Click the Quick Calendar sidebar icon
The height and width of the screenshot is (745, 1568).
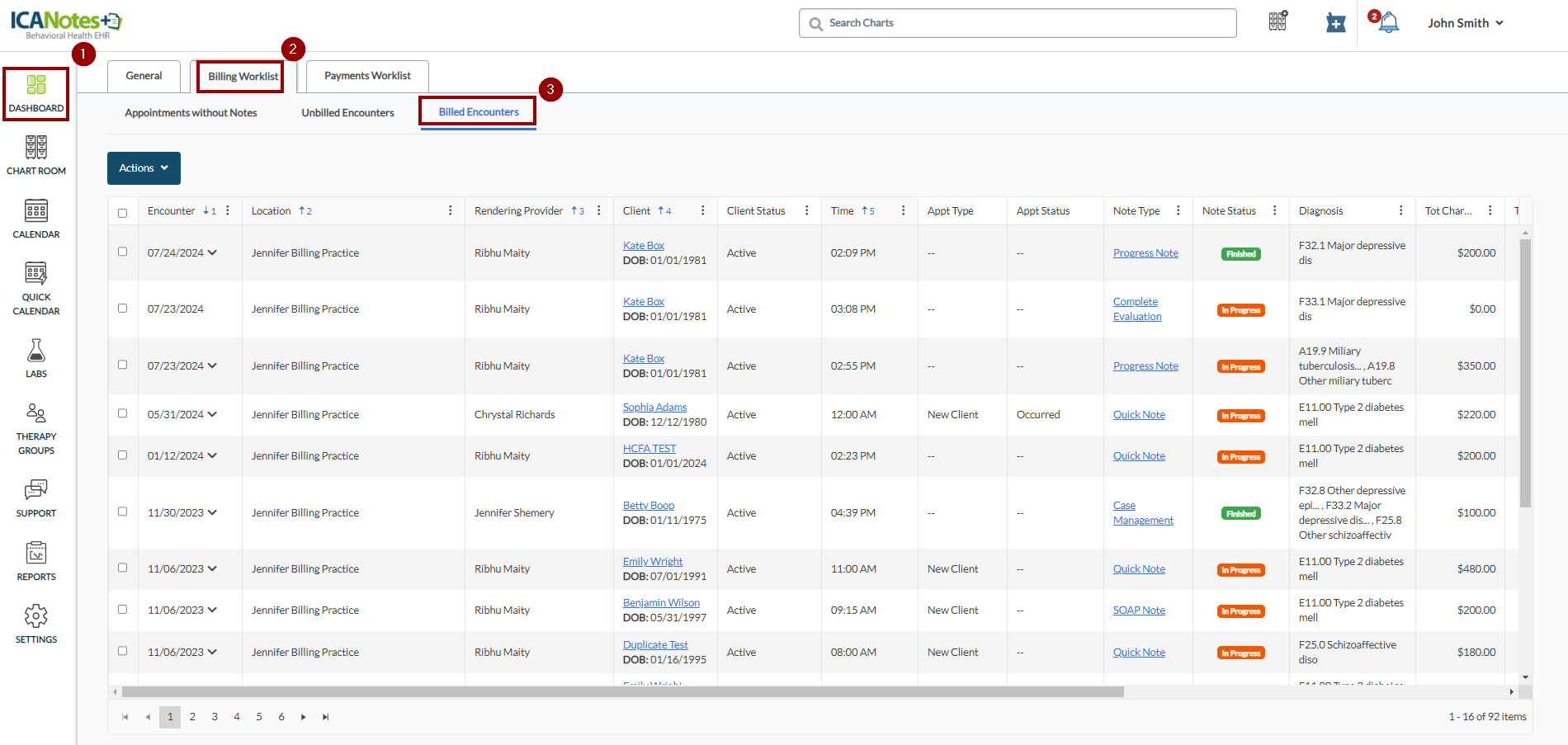(36, 289)
